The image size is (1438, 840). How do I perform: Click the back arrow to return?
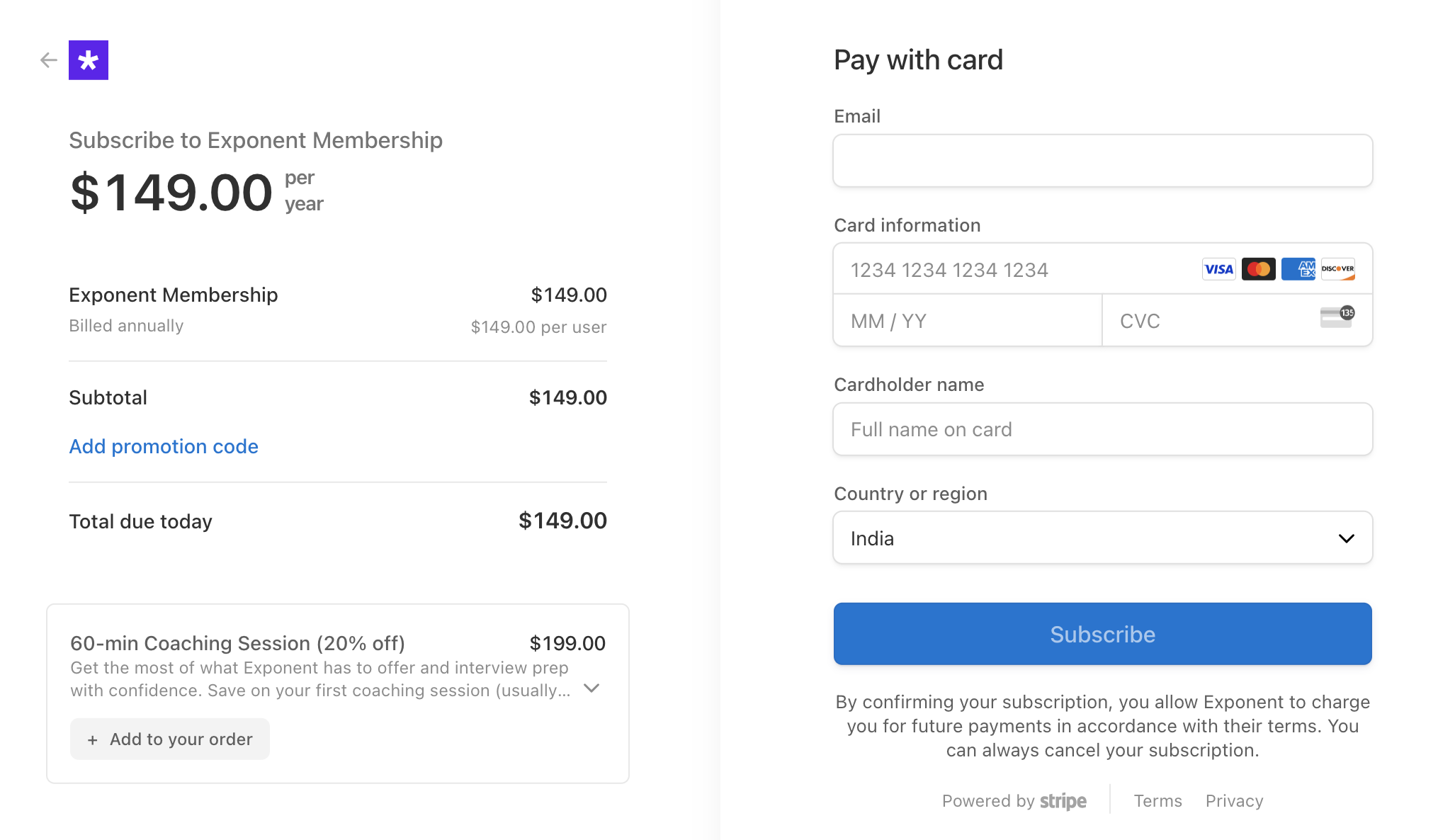(48, 60)
